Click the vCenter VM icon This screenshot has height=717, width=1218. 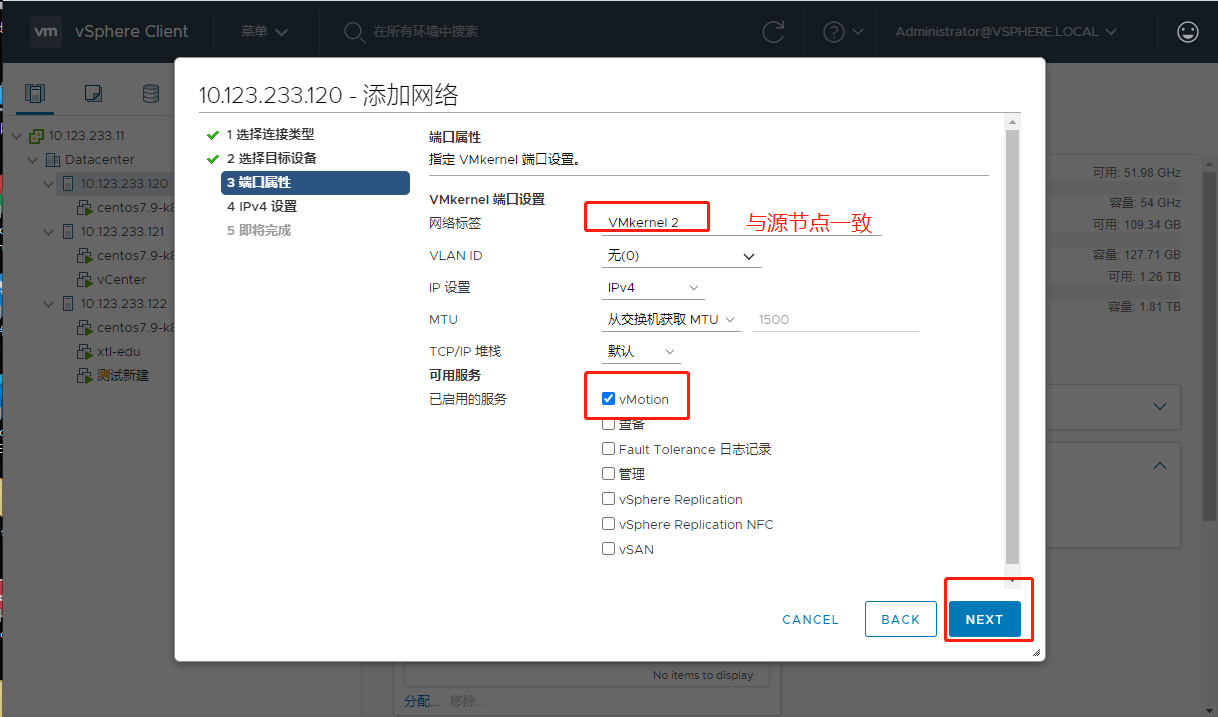click(85, 280)
